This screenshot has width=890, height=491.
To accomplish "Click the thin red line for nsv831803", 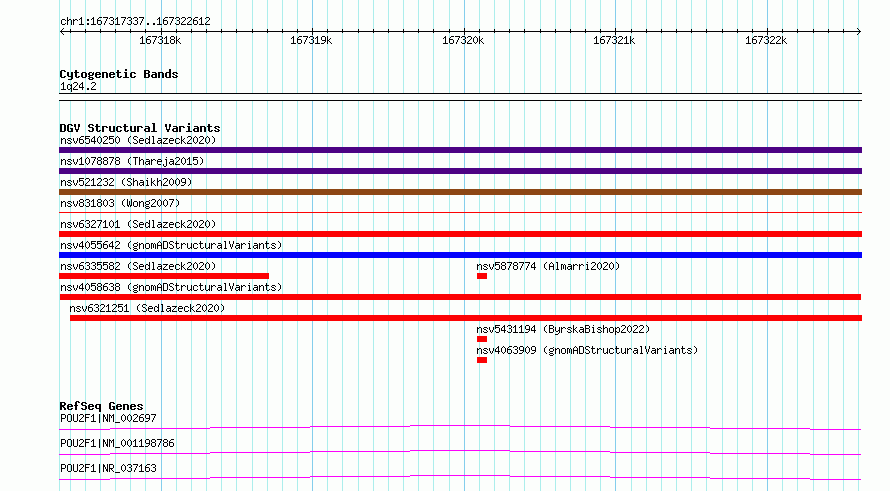I will 460,213.
